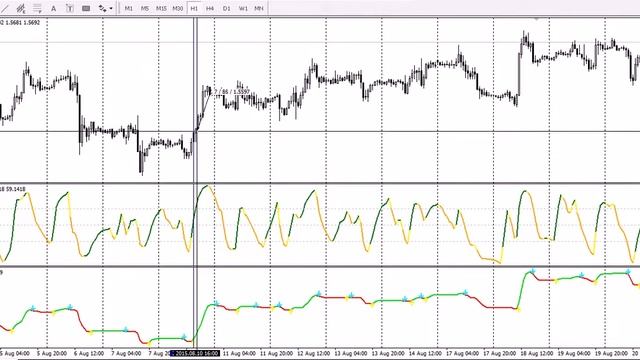The height and width of the screenshot is (360, 640).
Task: Select the Fibonacci retracement tool
Action: pos(37,8)
